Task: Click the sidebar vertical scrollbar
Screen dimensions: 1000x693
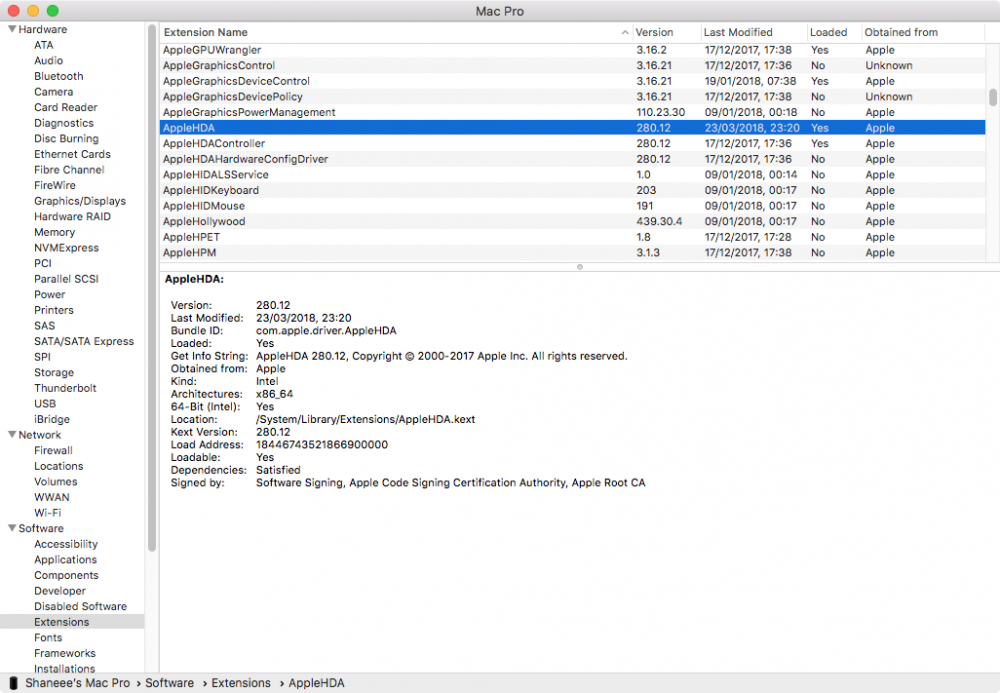Action: click(x=152, y=288)
